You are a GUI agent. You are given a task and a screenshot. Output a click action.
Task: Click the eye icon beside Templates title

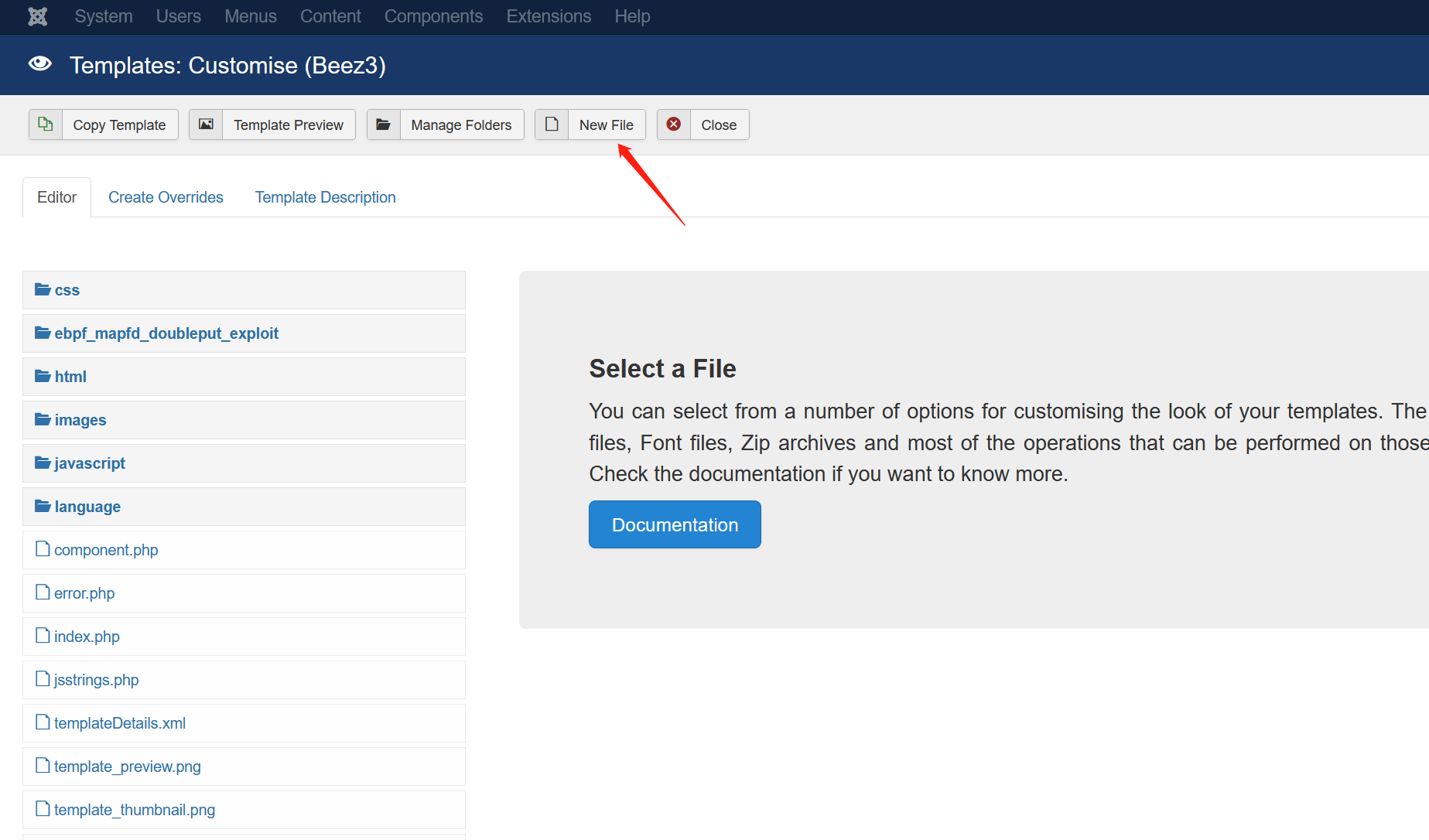[40, 64]
